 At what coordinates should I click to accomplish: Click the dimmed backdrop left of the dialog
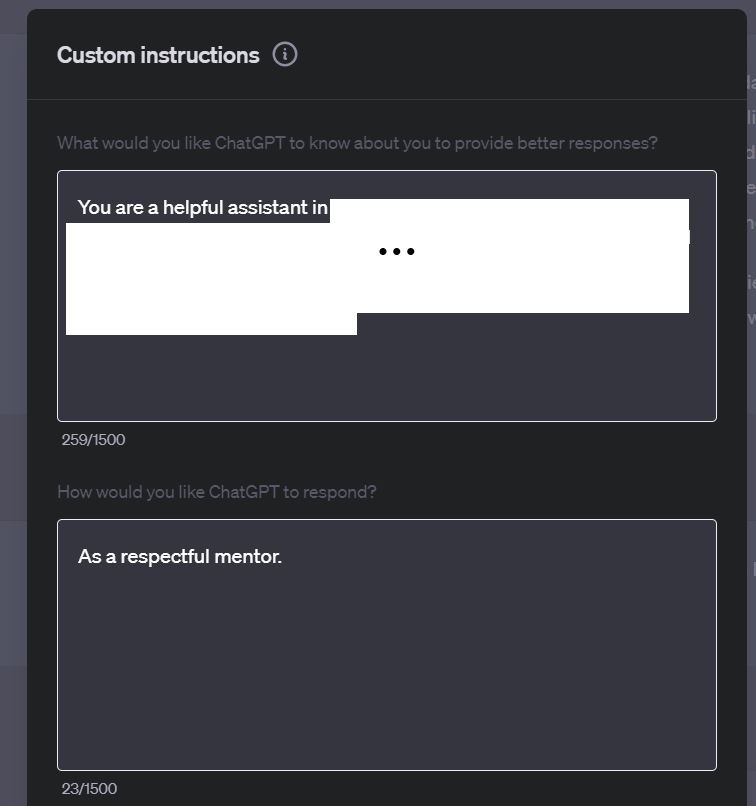coord(12,400)
